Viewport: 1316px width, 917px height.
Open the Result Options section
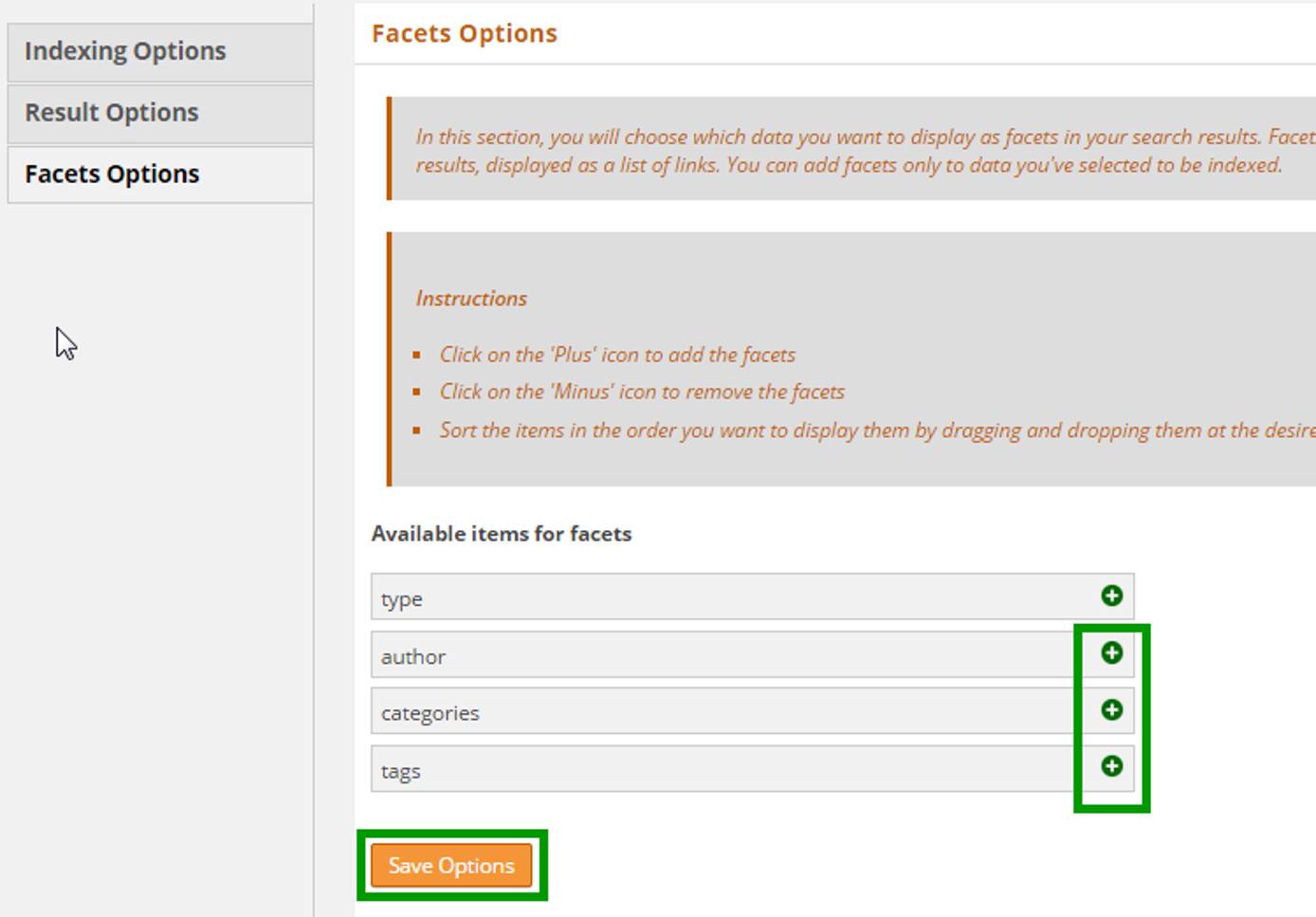point(111,112)
